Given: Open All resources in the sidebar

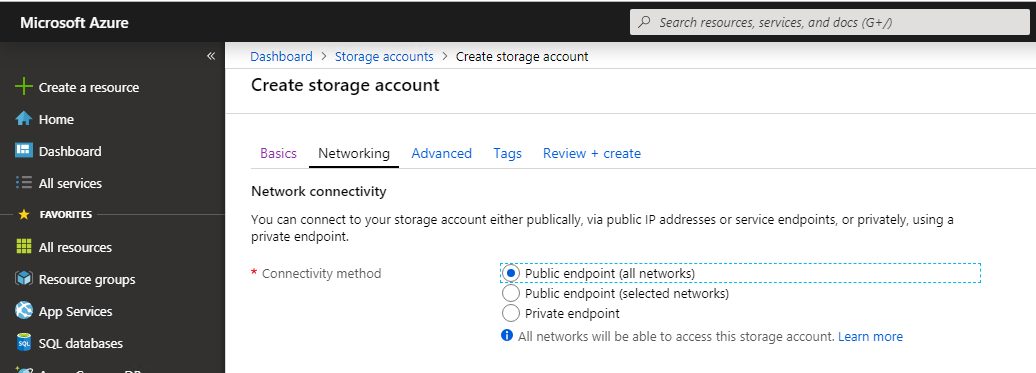Looking at the screenshot, I should pyautogui.click(x=75, y=248).
